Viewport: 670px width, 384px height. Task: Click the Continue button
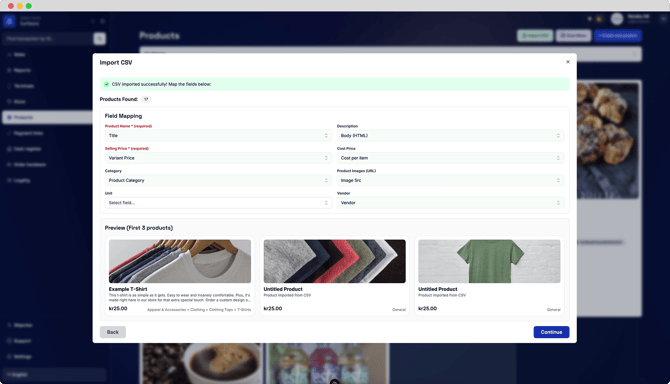pyautogui.click(x=551, y=332)
